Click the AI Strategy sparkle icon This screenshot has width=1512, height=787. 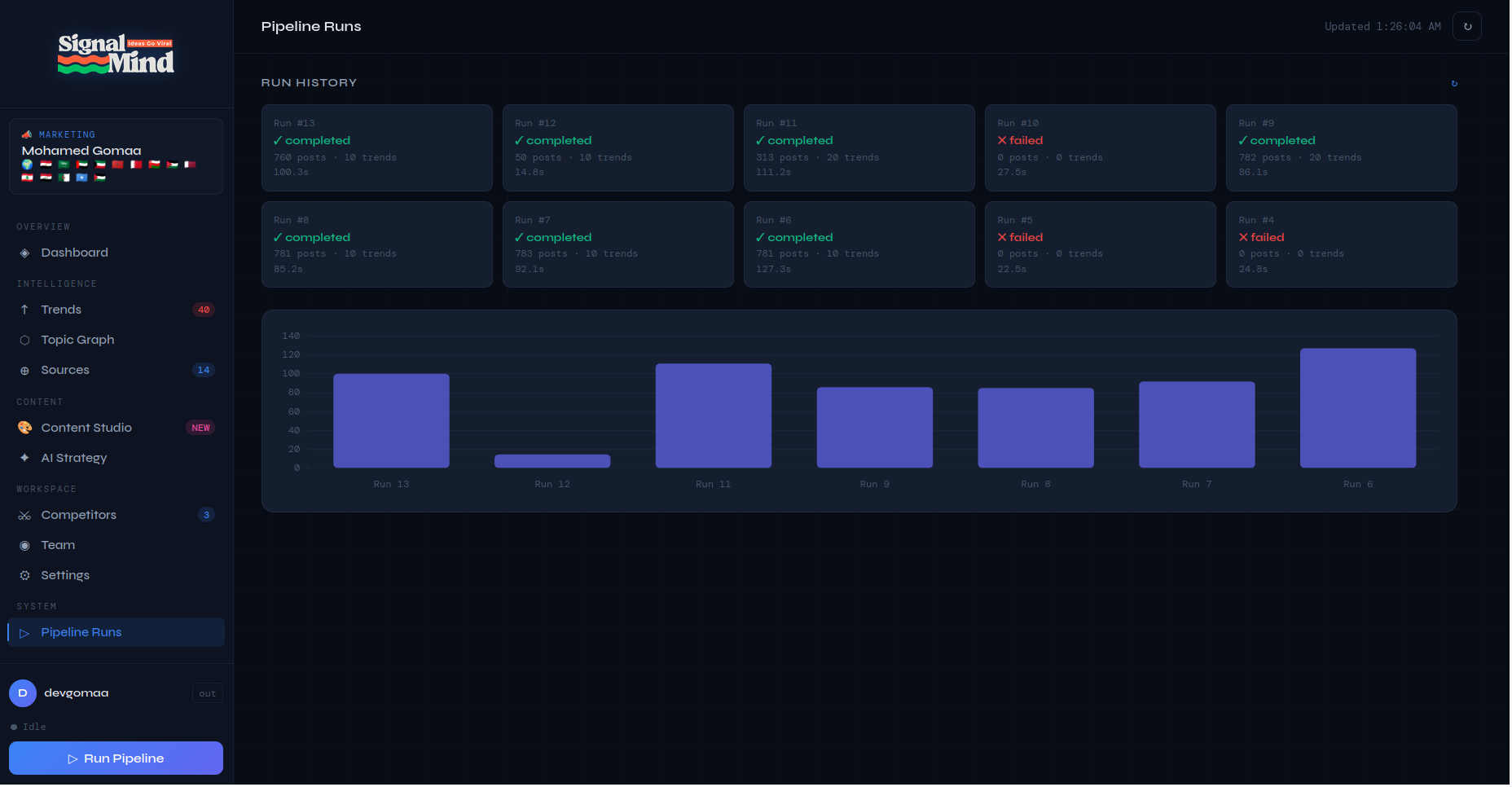click(x=24, y=459)
